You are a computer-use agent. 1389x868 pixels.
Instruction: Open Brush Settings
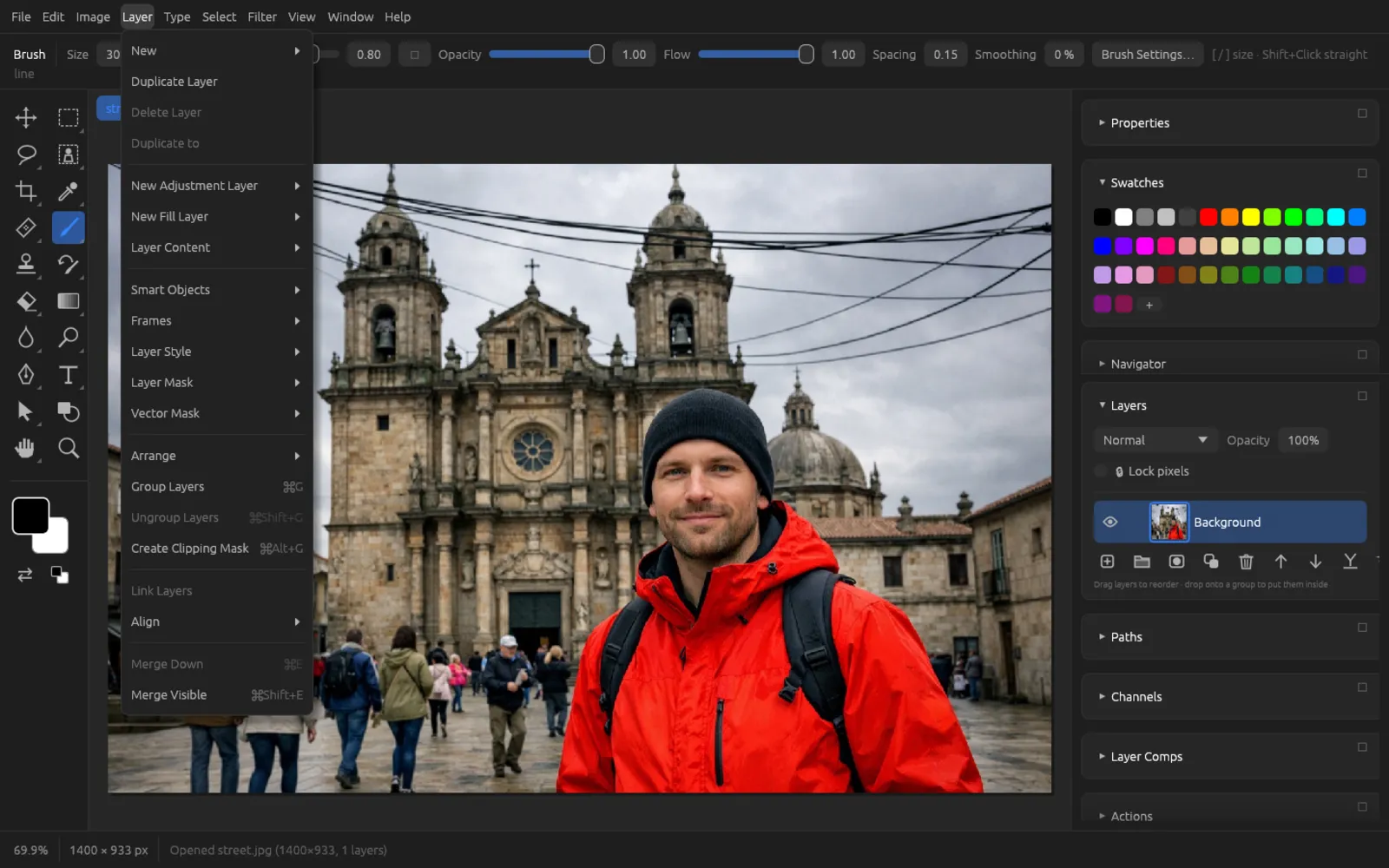point(1148,55)
